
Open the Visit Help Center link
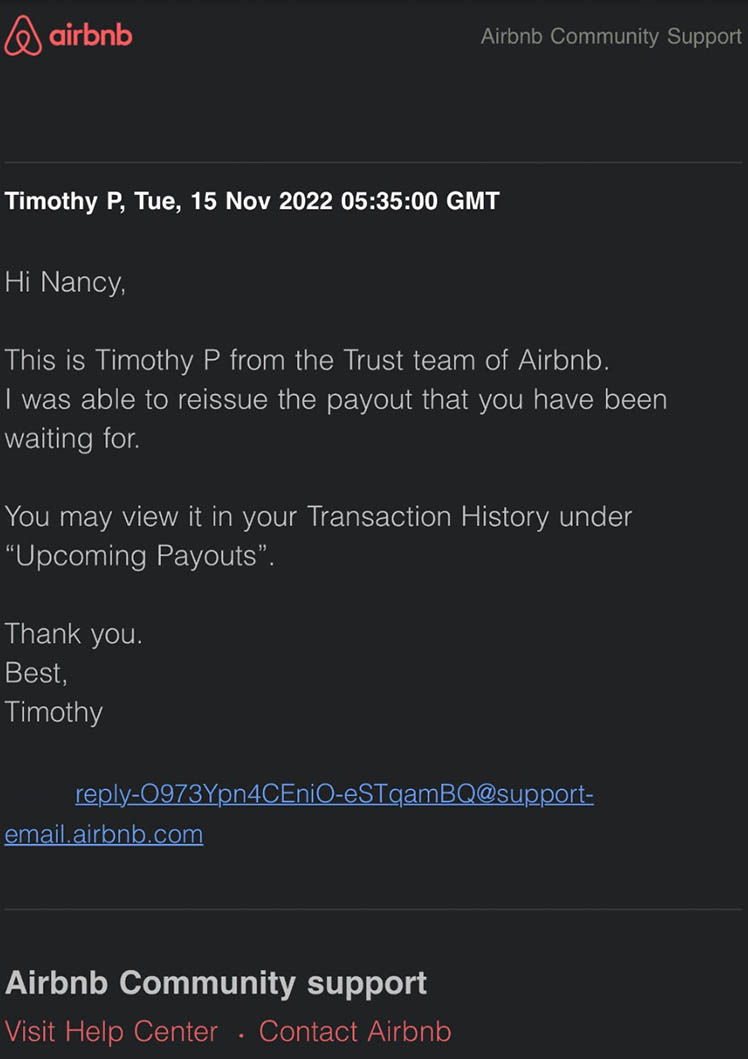(111, 1031)
